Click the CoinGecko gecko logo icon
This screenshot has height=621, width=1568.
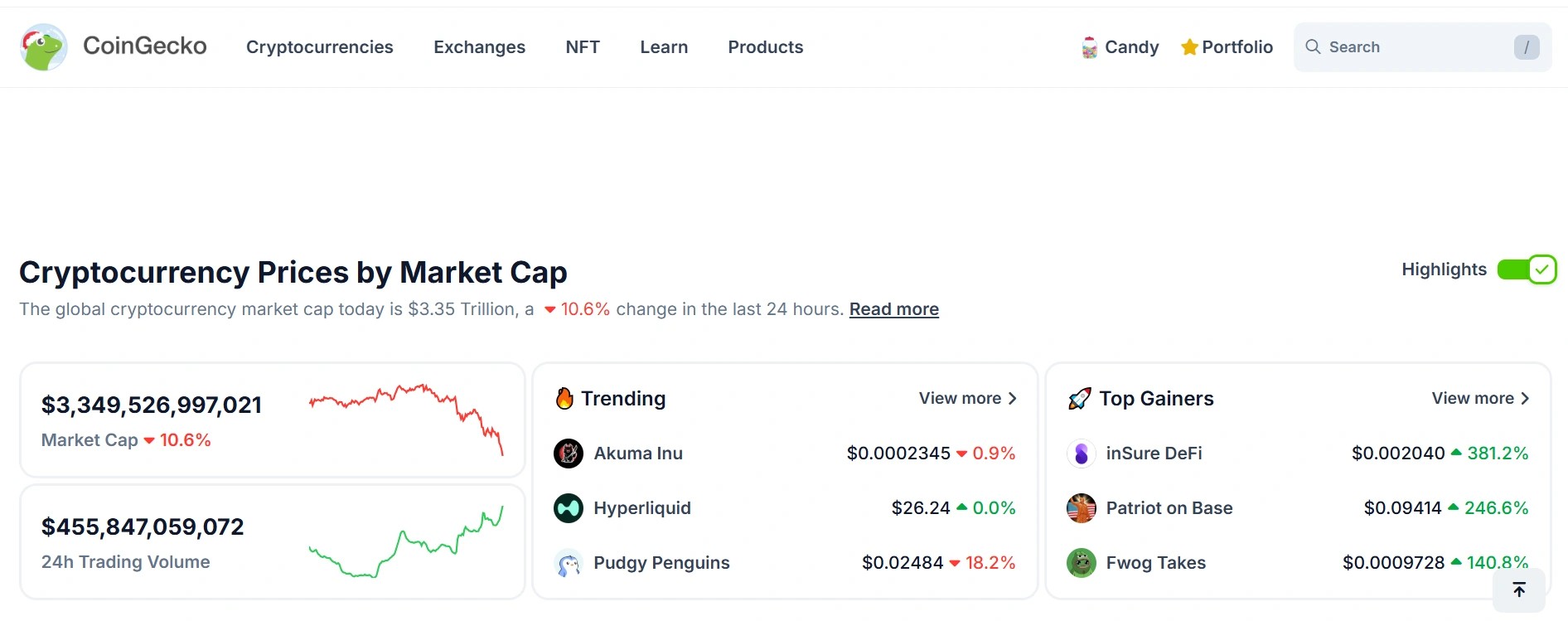(44, 47)
